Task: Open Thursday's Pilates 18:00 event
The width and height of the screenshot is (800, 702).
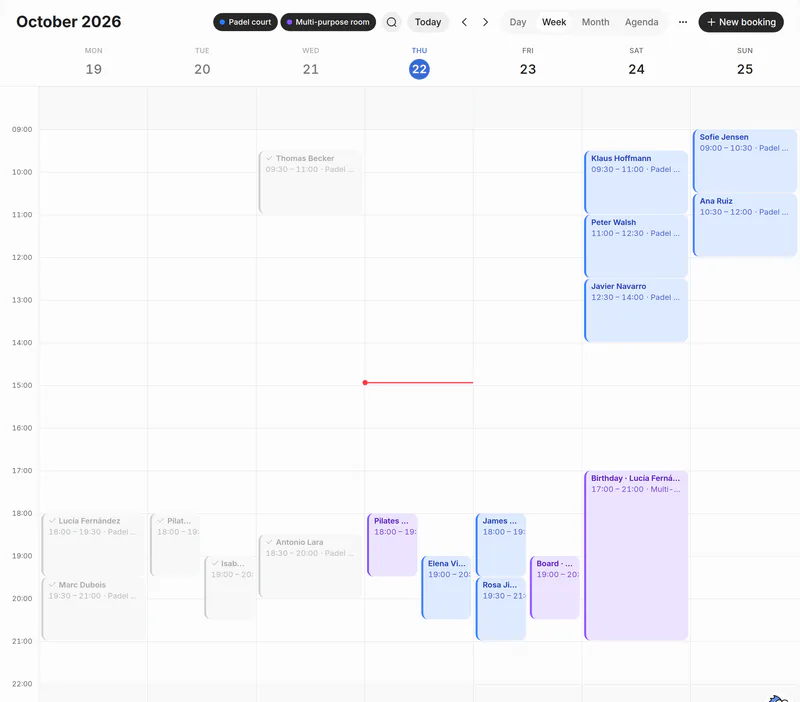Action: click(392, 544)
